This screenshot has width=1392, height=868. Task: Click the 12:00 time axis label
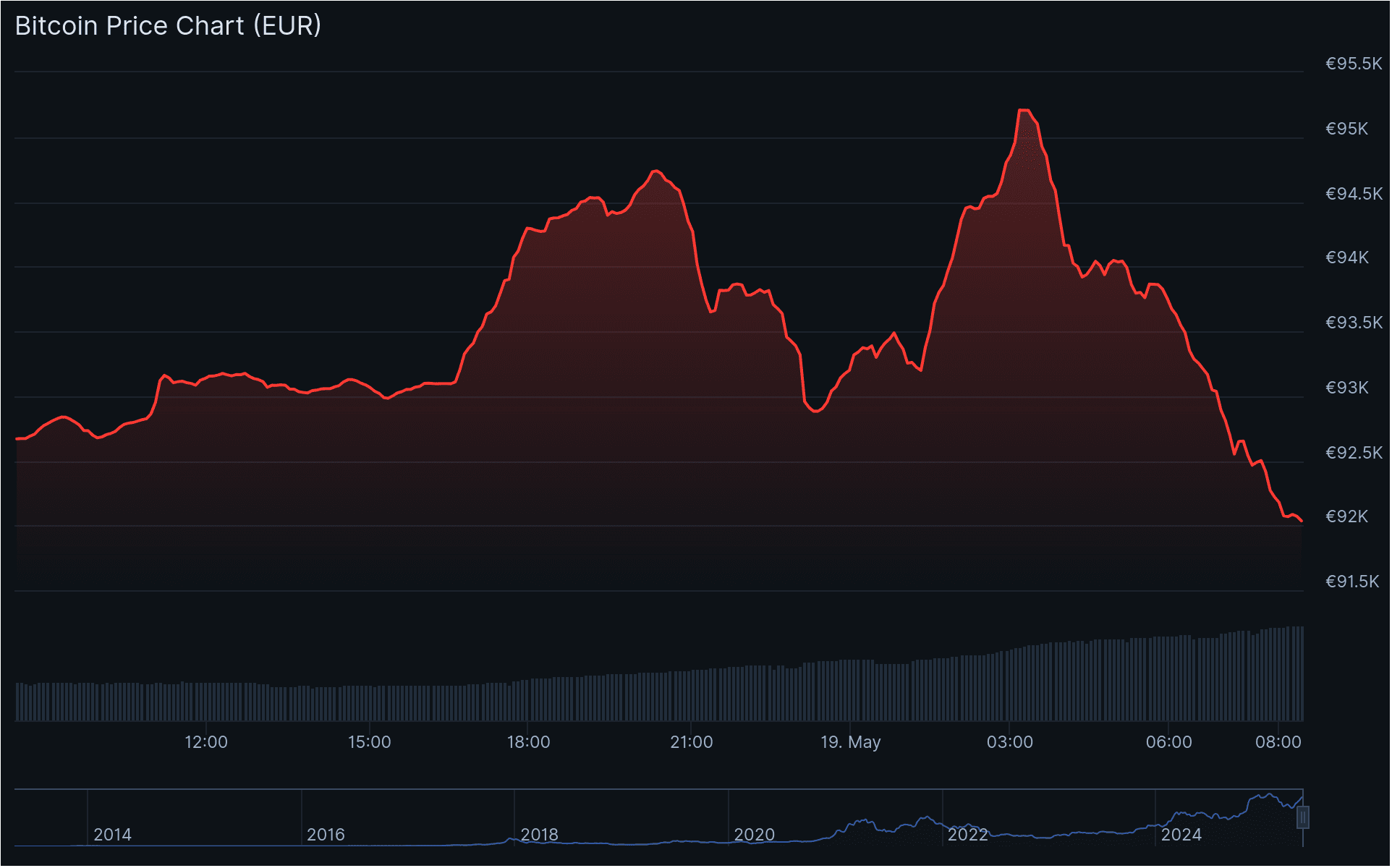[206, 743]
